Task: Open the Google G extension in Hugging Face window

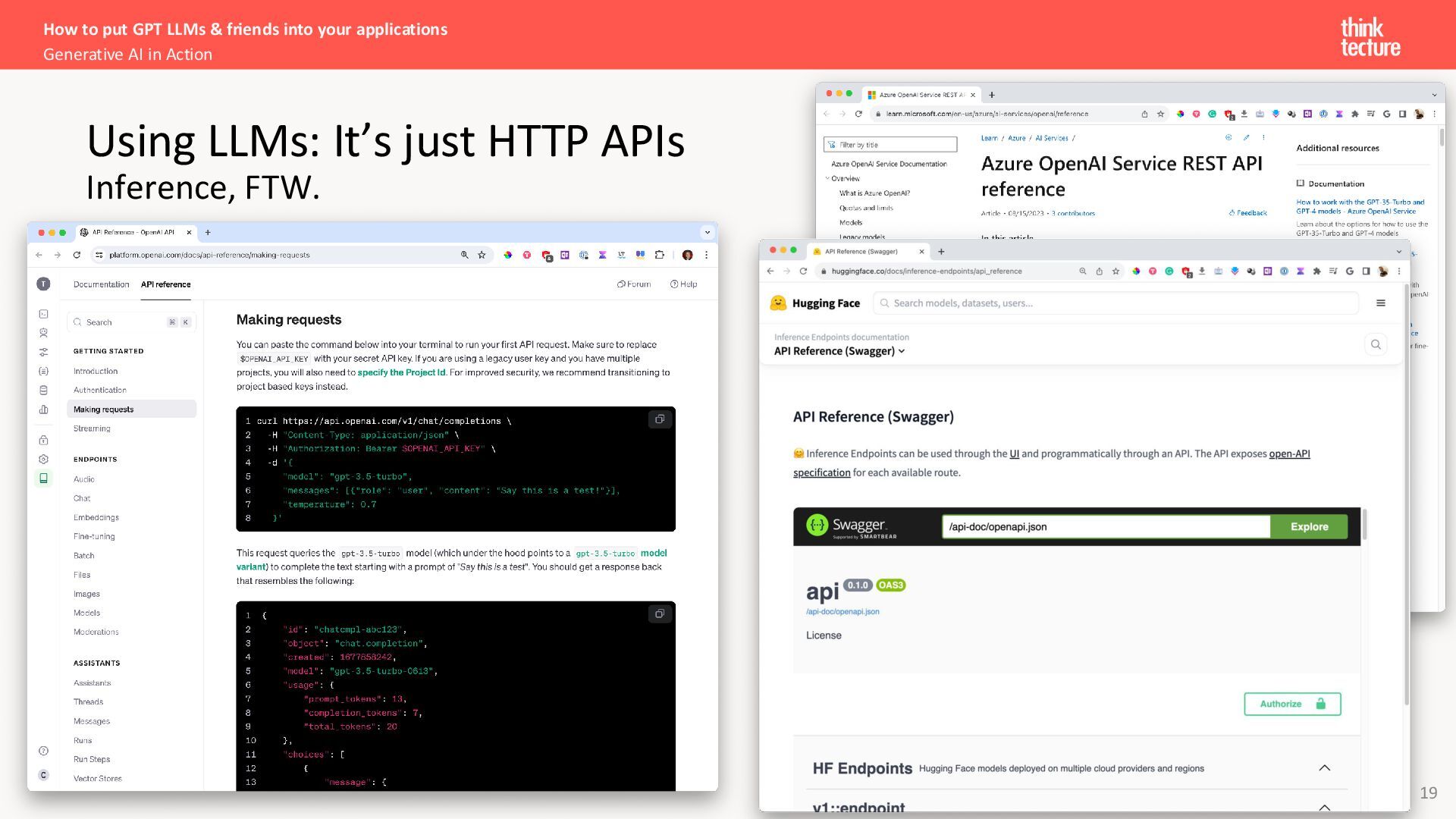Action: [x=1349, y=271]
